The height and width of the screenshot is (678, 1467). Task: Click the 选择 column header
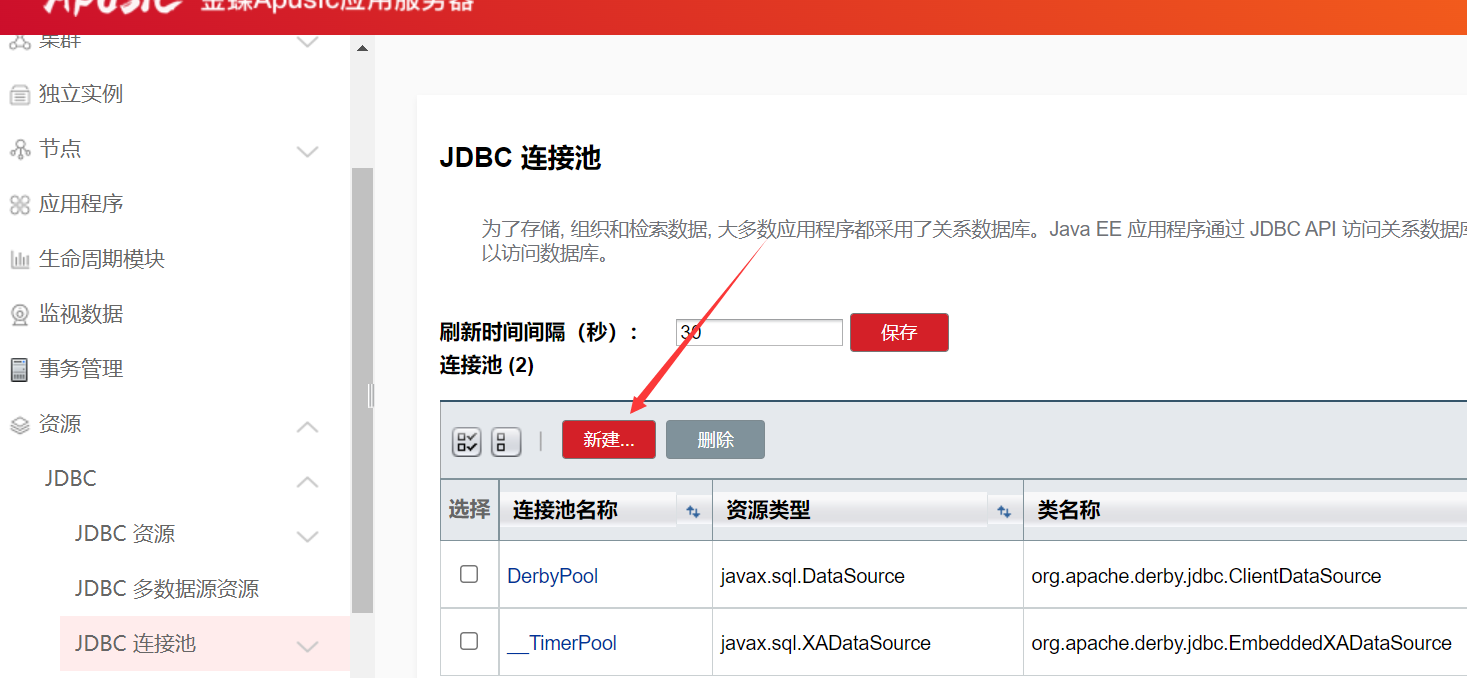coord(469,510)
